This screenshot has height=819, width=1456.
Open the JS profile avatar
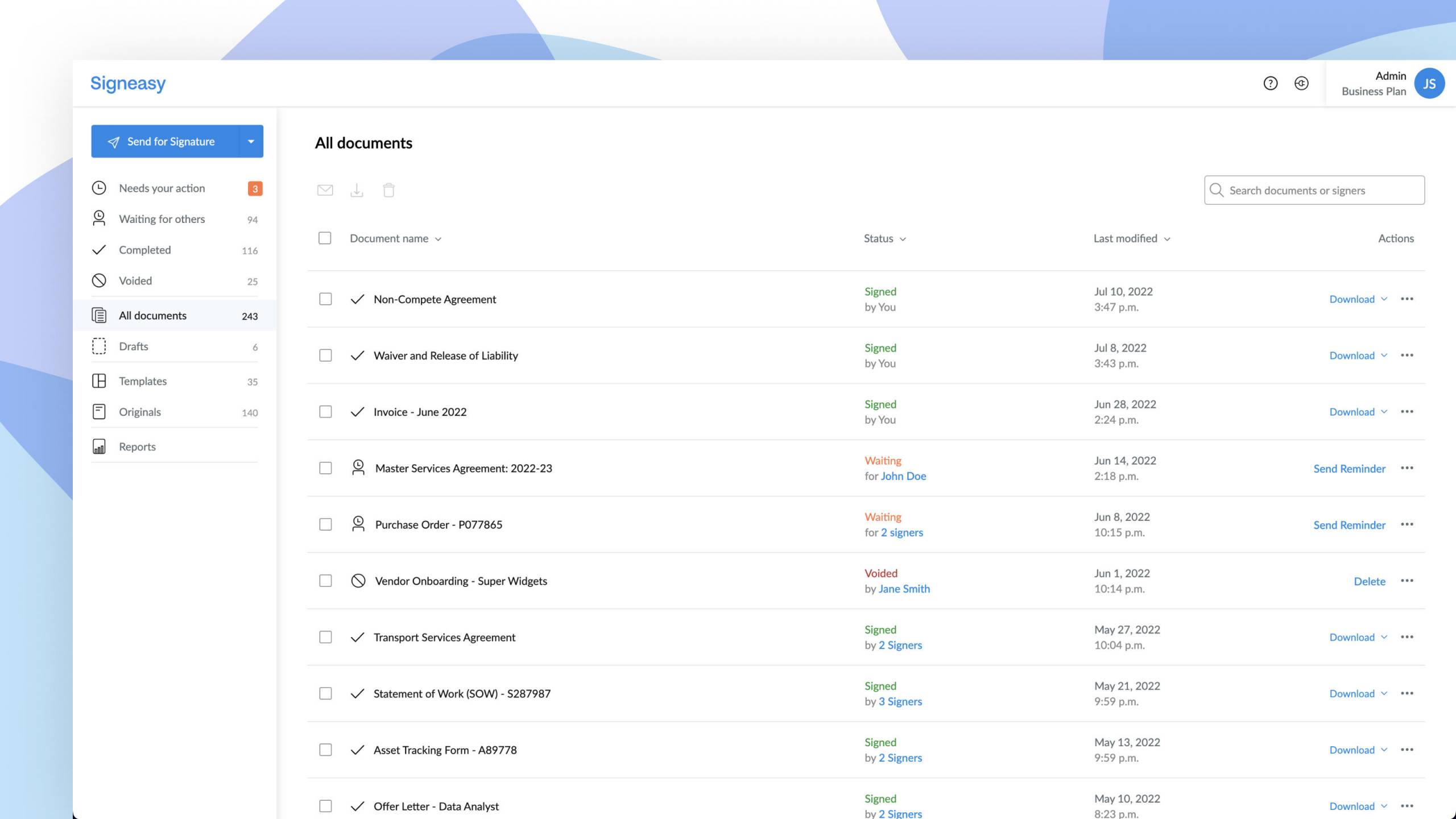1429,84
